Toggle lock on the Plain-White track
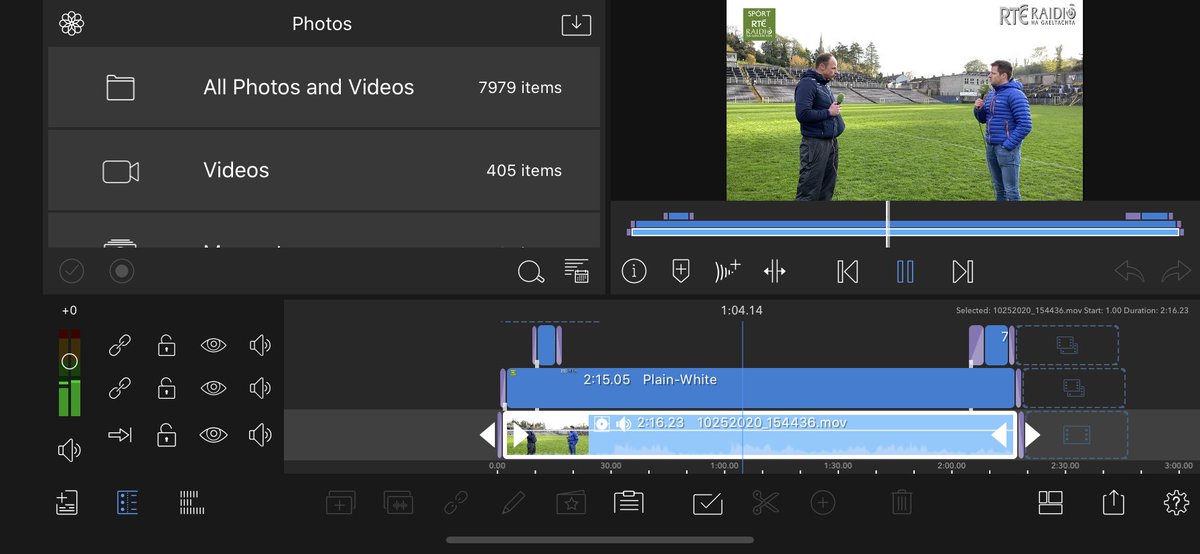The width and height of the screenshot is (1200, 554). 166,387
